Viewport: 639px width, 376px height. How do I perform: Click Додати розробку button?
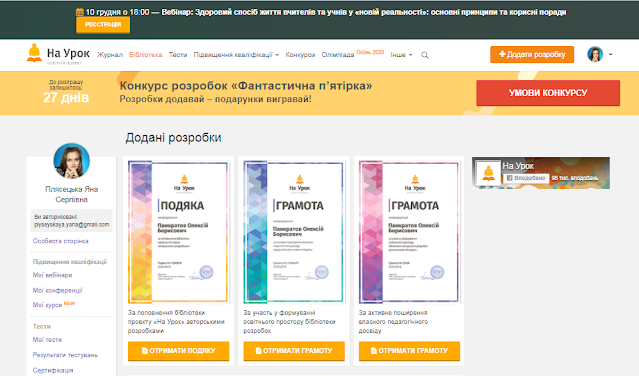click(x=532, y=55)
